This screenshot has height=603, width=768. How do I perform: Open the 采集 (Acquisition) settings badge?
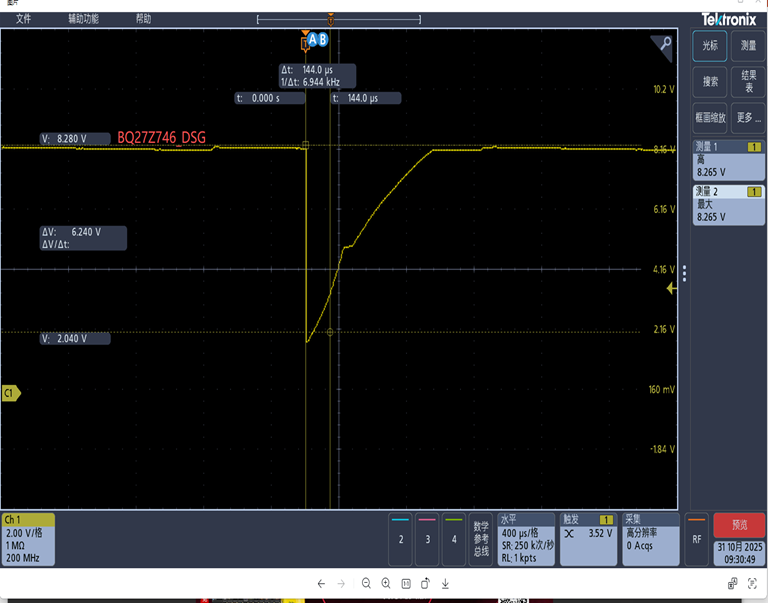point(650,539)
